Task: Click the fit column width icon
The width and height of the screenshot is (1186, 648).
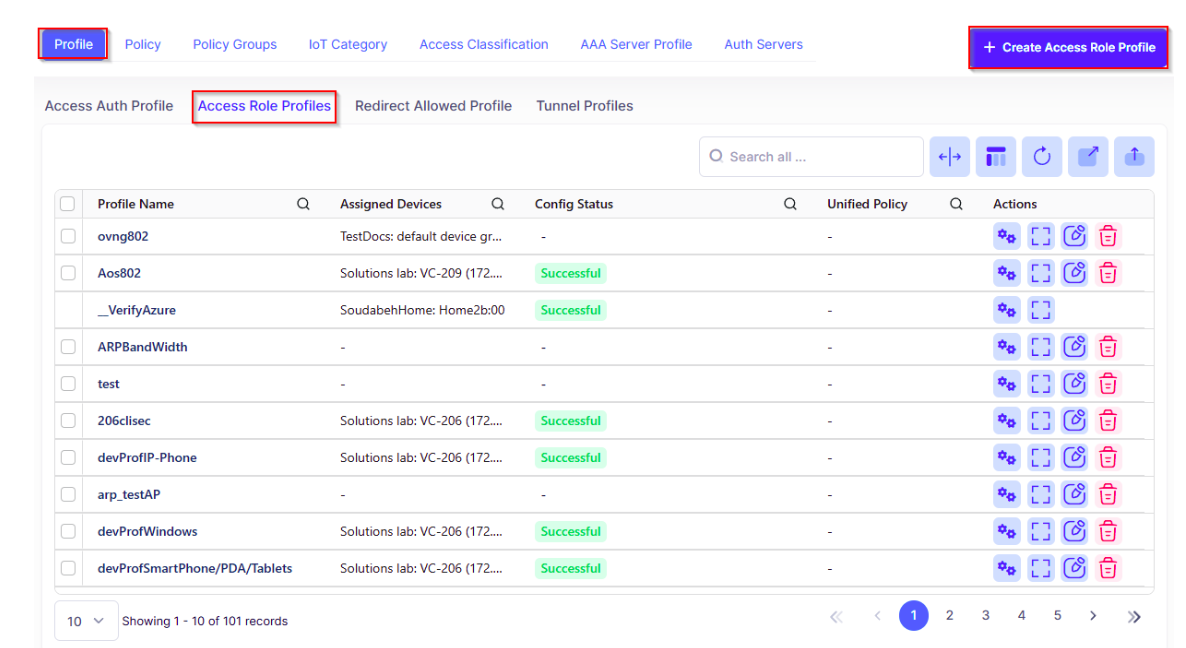Action: tap(949, 157)
